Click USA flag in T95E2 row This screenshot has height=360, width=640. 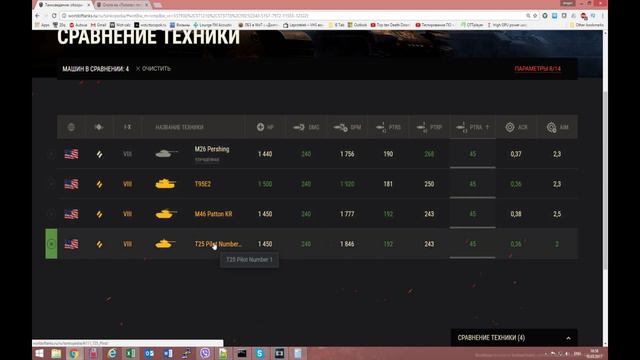tap(71, 184)
